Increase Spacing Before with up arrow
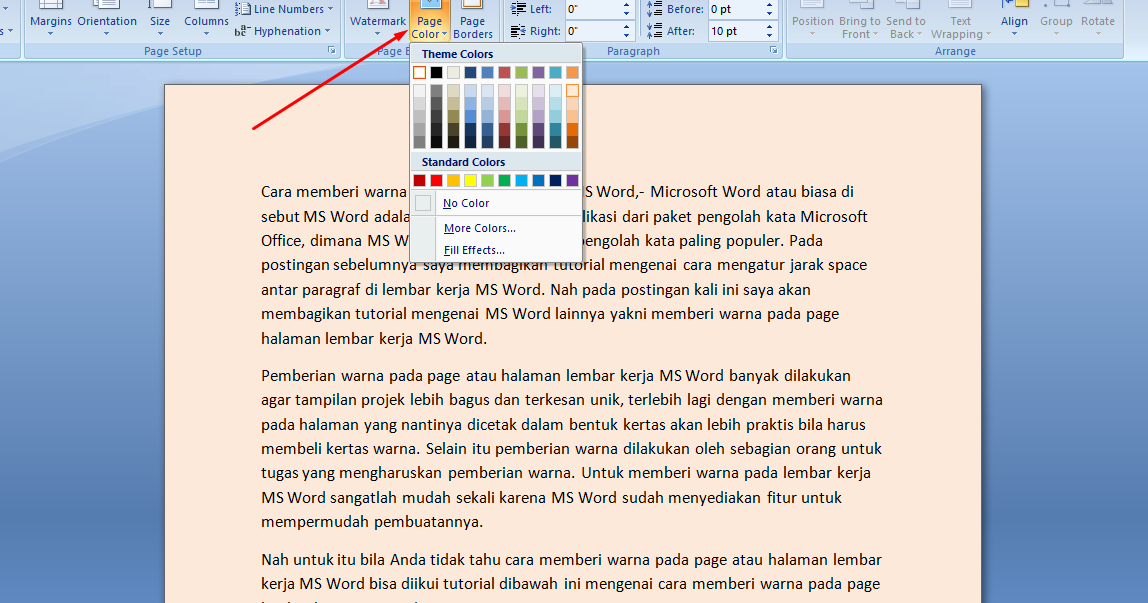The image size is (1148, 603). [x=769, y=5]
